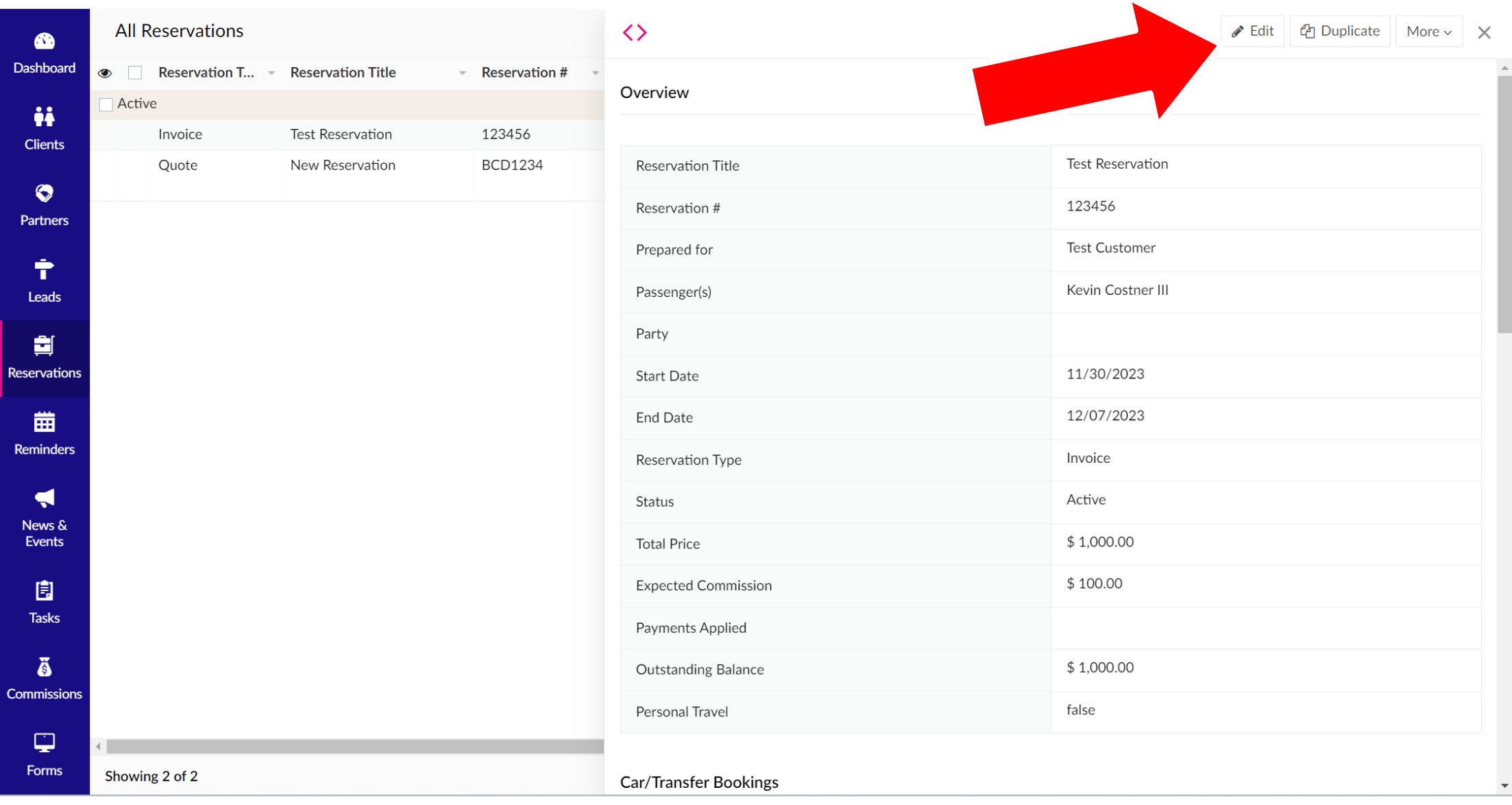The width and height of the screenshot is (1512, 805).
Task: Open the Reminders calendar icon
Action: 44,422
